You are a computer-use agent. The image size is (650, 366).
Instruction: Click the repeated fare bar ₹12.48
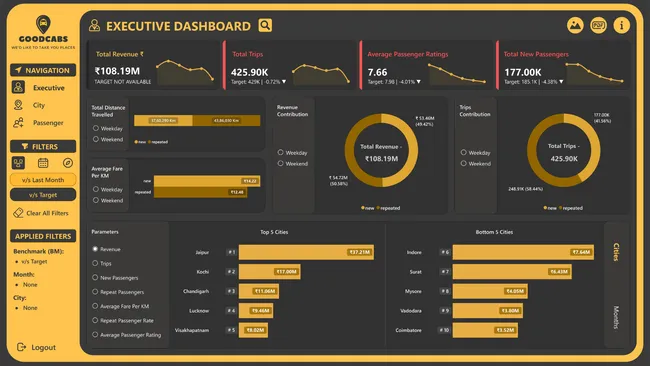pyautogui.click(x=201, y=192)
